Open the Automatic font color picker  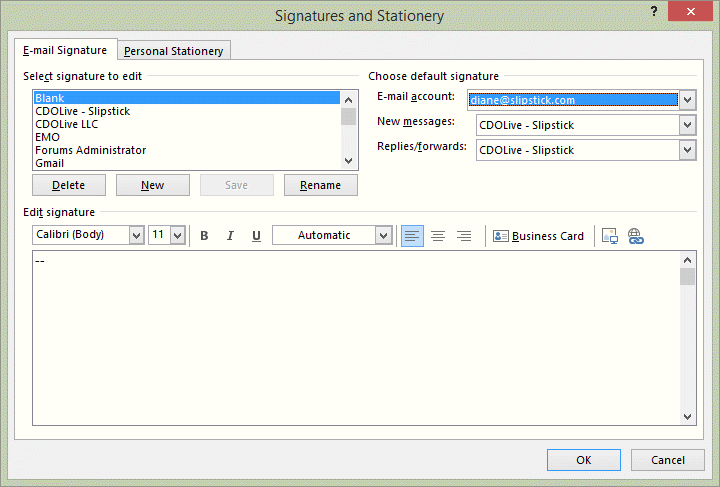(x=383, y=235)
